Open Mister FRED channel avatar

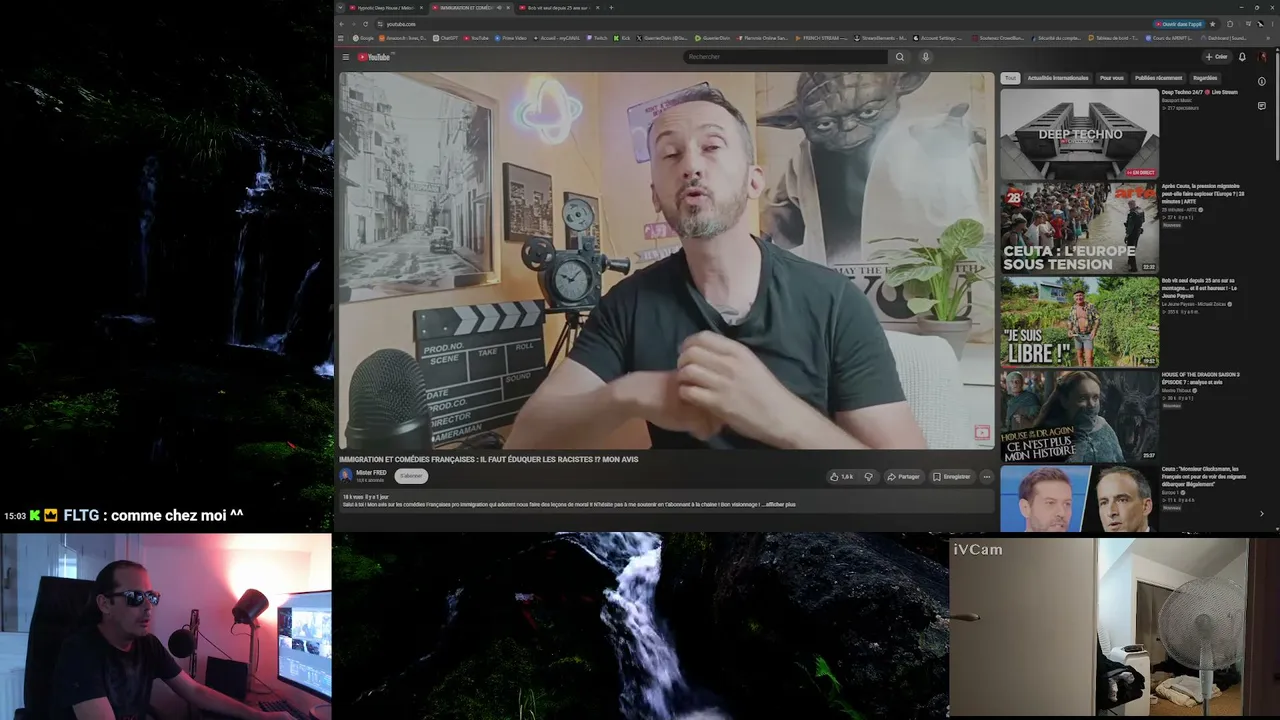click(346, 476)
